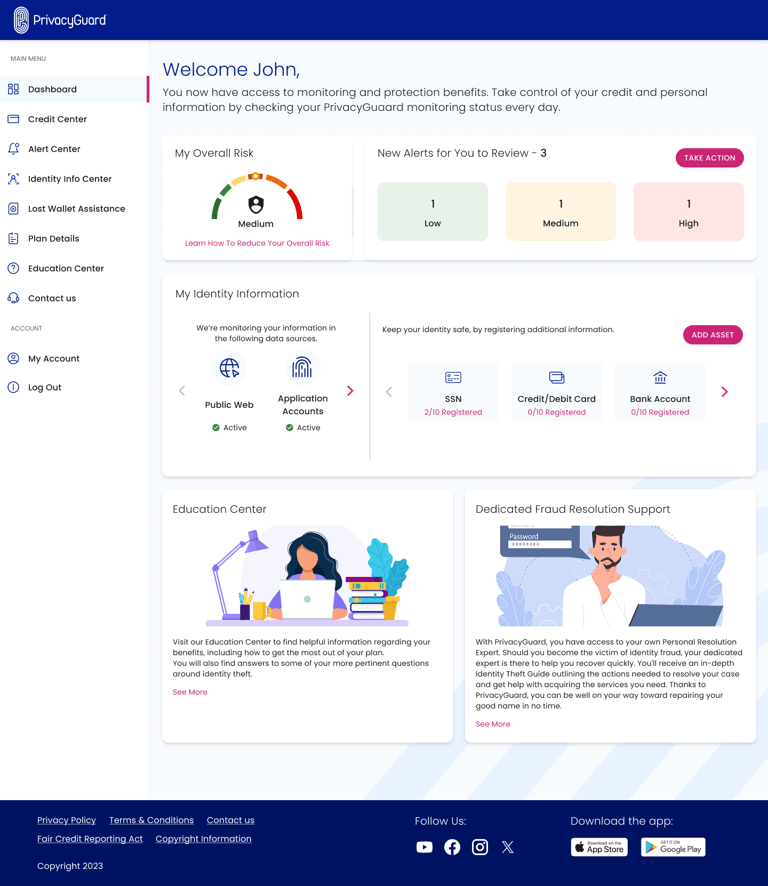
Task: Open Terms & Conditions footer link
Action: click(151, 820)
